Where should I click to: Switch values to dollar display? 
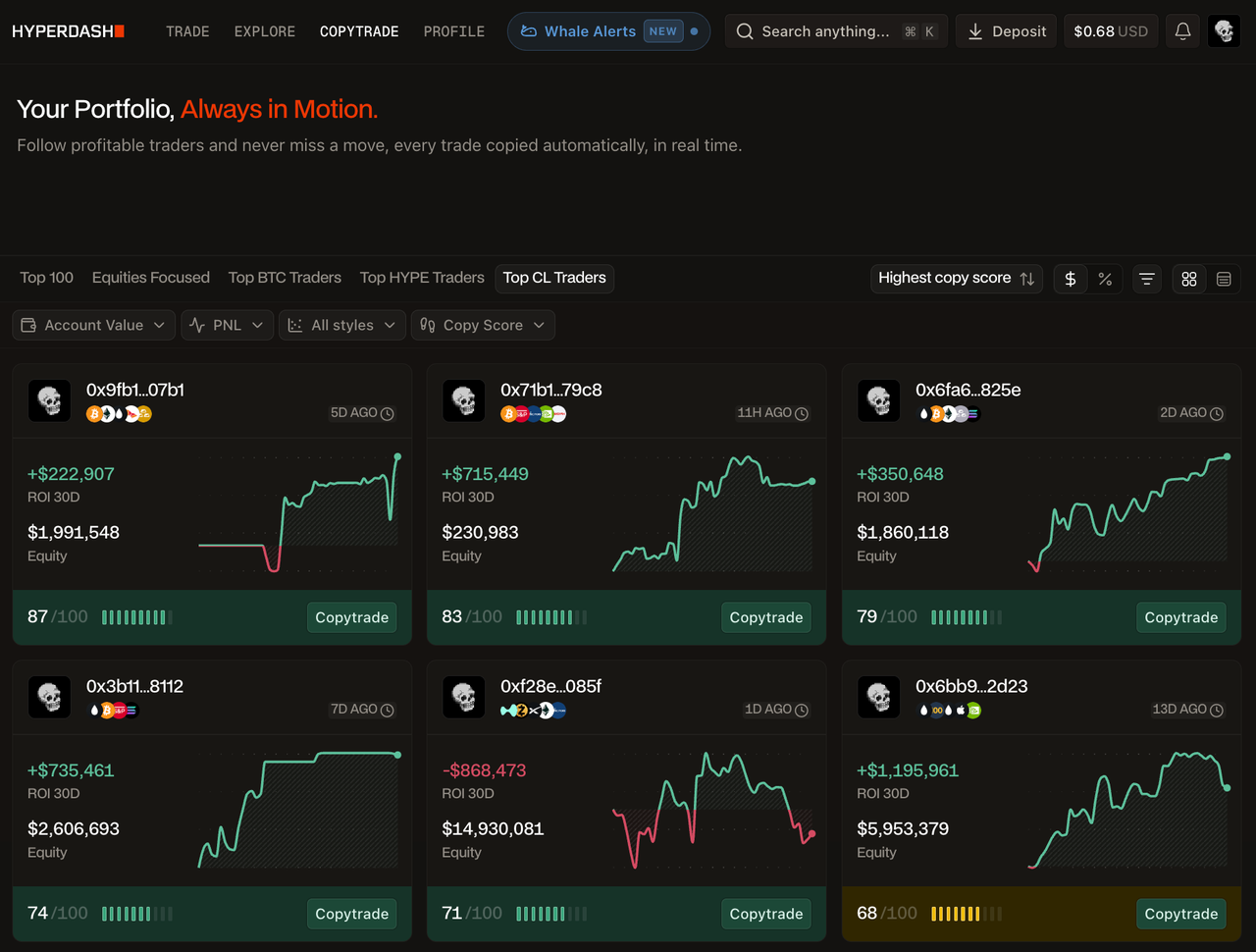(1071, 279)
